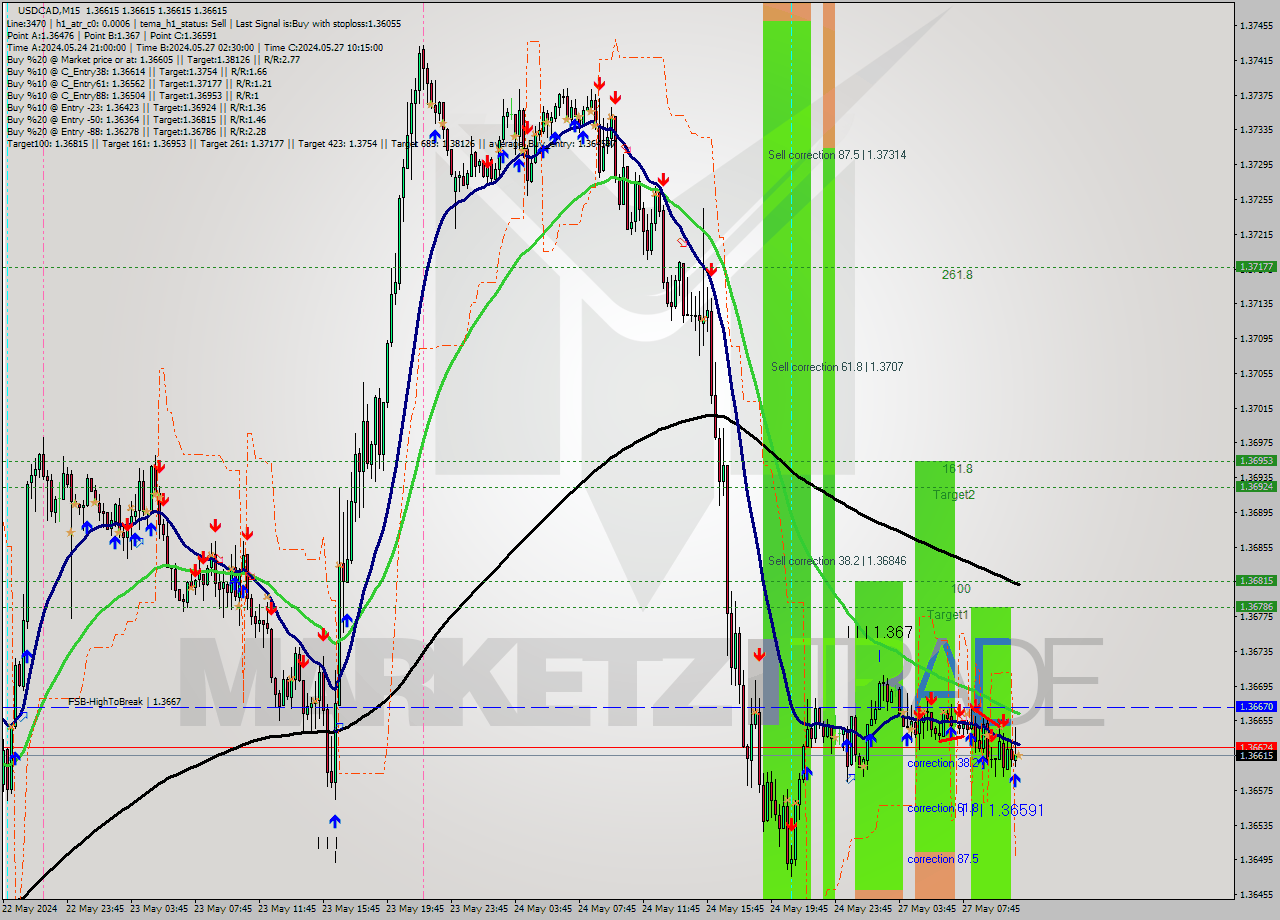Click the red 1.36624 price axis marker
Image resolution: width=1280 pixels, height=920 pixels.
coord(1256,746)
